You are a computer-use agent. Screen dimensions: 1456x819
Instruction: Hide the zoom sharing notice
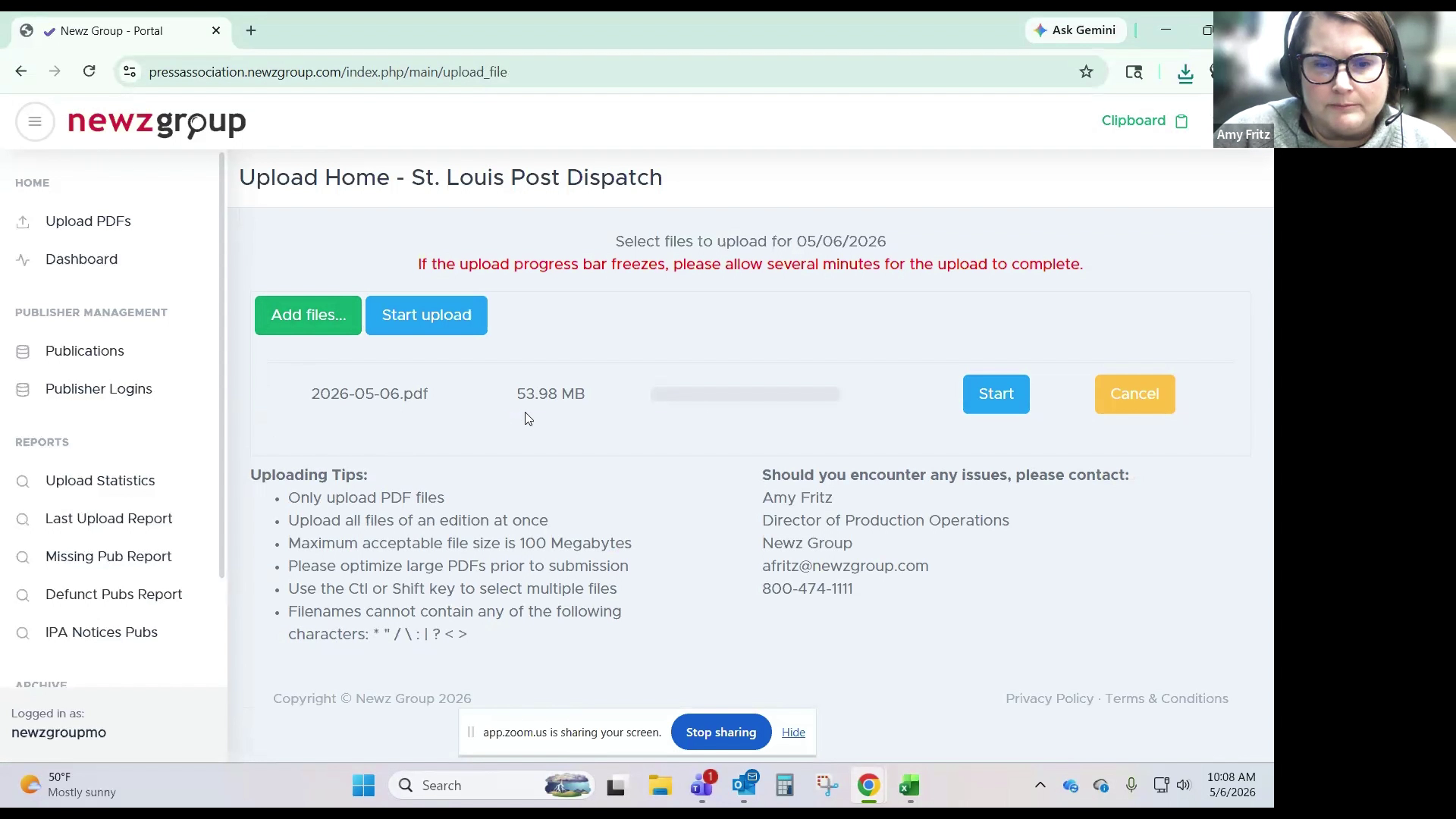pyautogui.click(x=793, y=733)
